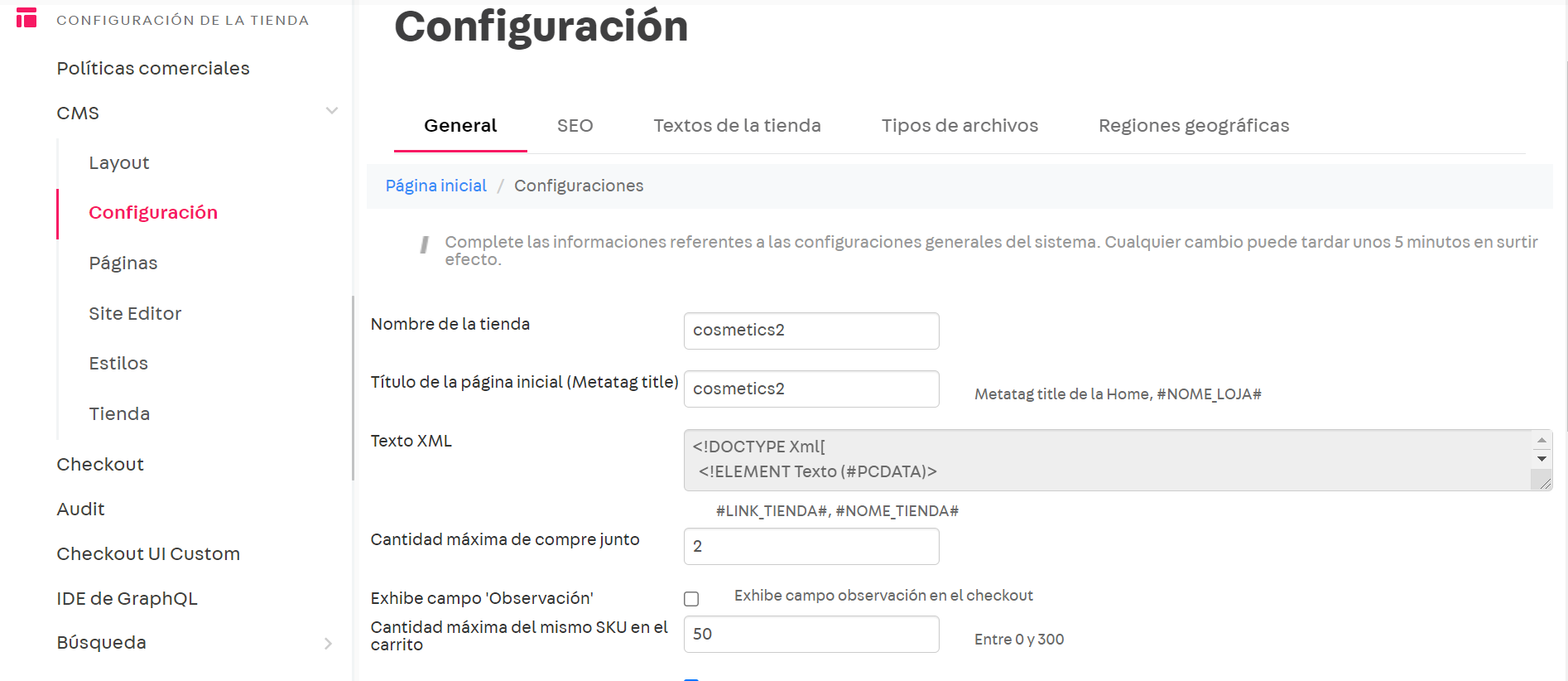Focus the Metatag title input field
The width and height of the screenshot is (1568, 681).
coord(810,389)
